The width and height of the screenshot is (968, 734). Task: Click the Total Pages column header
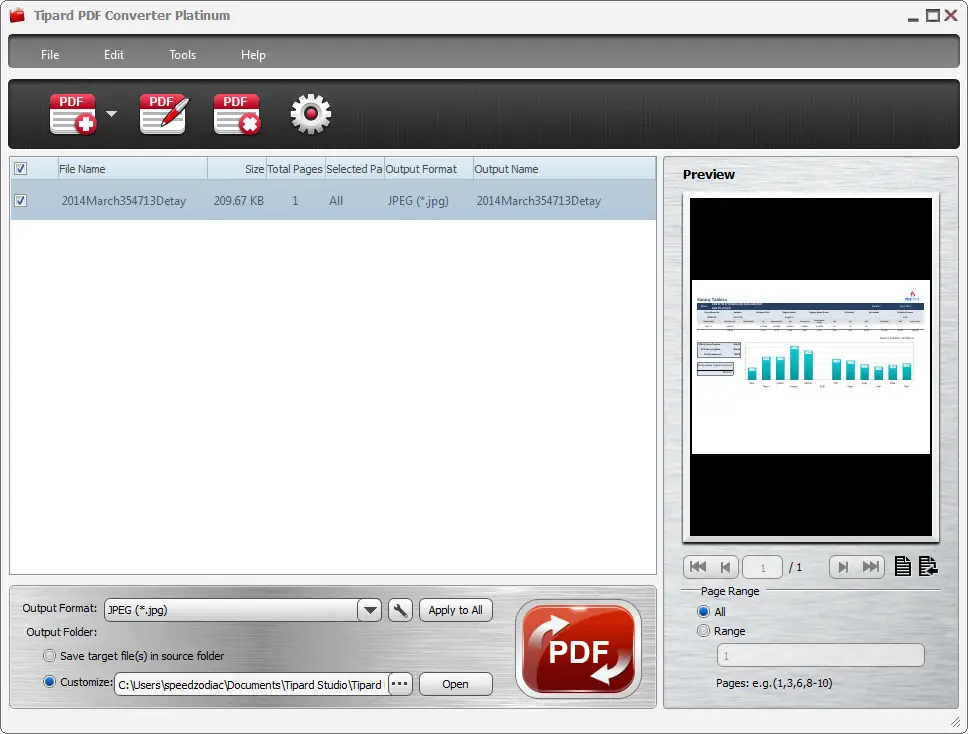coord(295,169)
